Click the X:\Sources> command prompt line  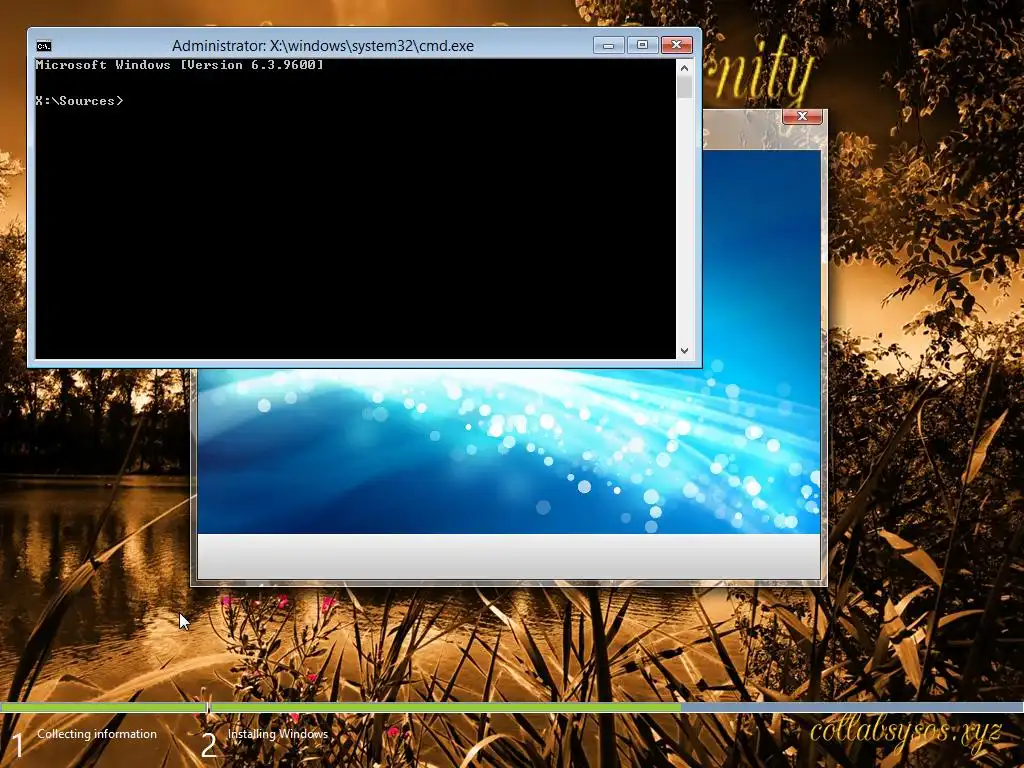pyautogui.click(x=79, y=101)
